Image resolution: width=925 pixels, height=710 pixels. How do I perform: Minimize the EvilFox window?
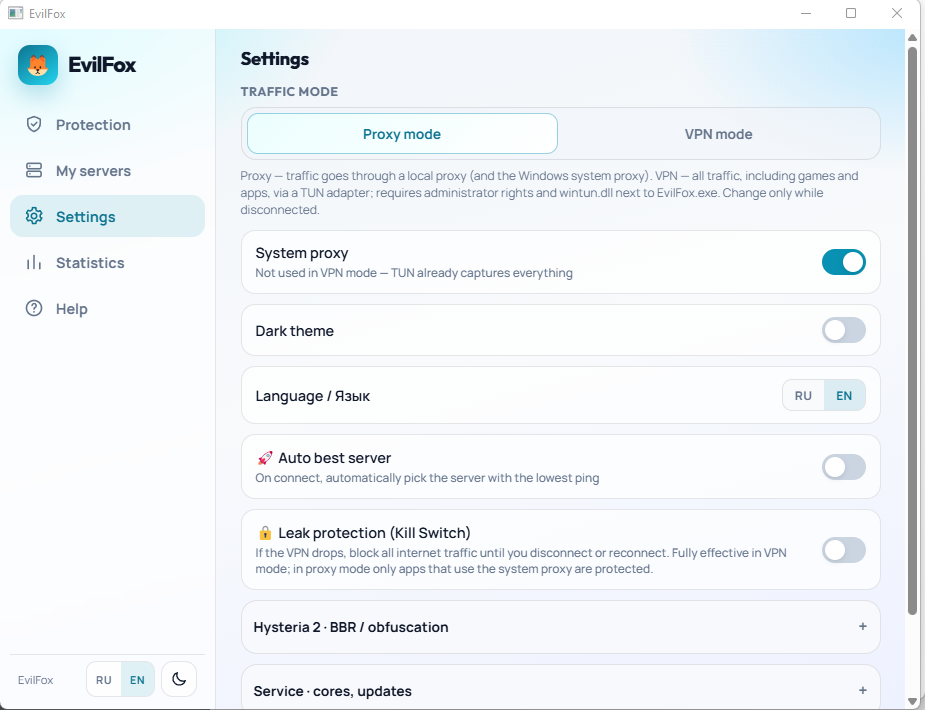(x=806, y=13)
